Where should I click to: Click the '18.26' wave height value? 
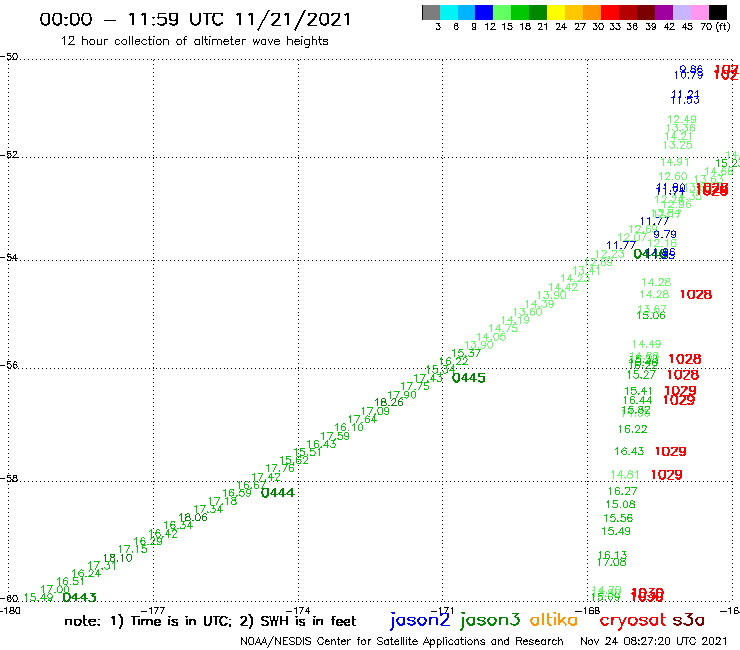pyautogui.click(x=389, y=402)
